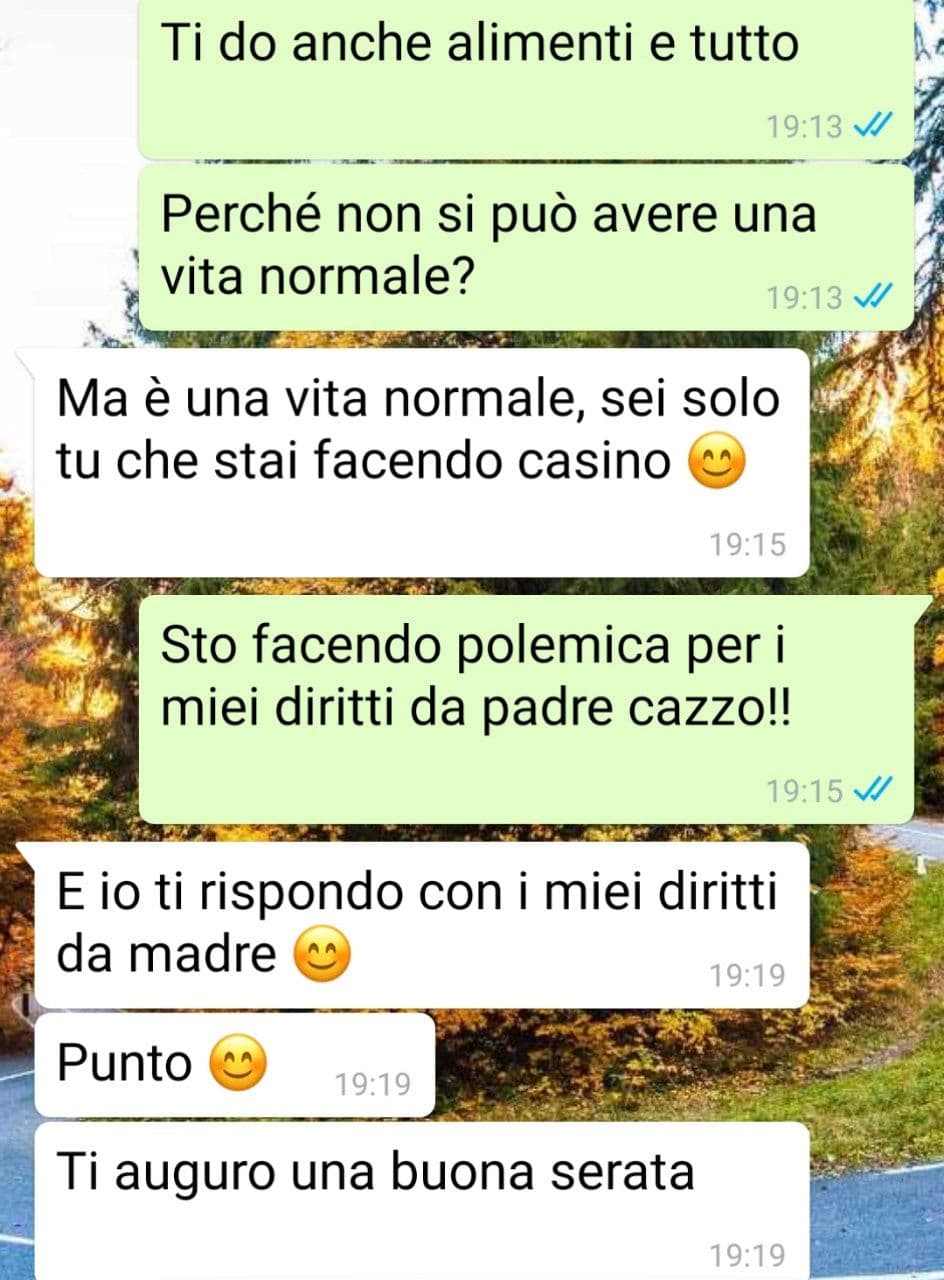Click the 19:19 timestamp on 'buona serata' message
The width and height of the screenshot is (944, 1280).
pyautogui.click(x=748, y=1254)
